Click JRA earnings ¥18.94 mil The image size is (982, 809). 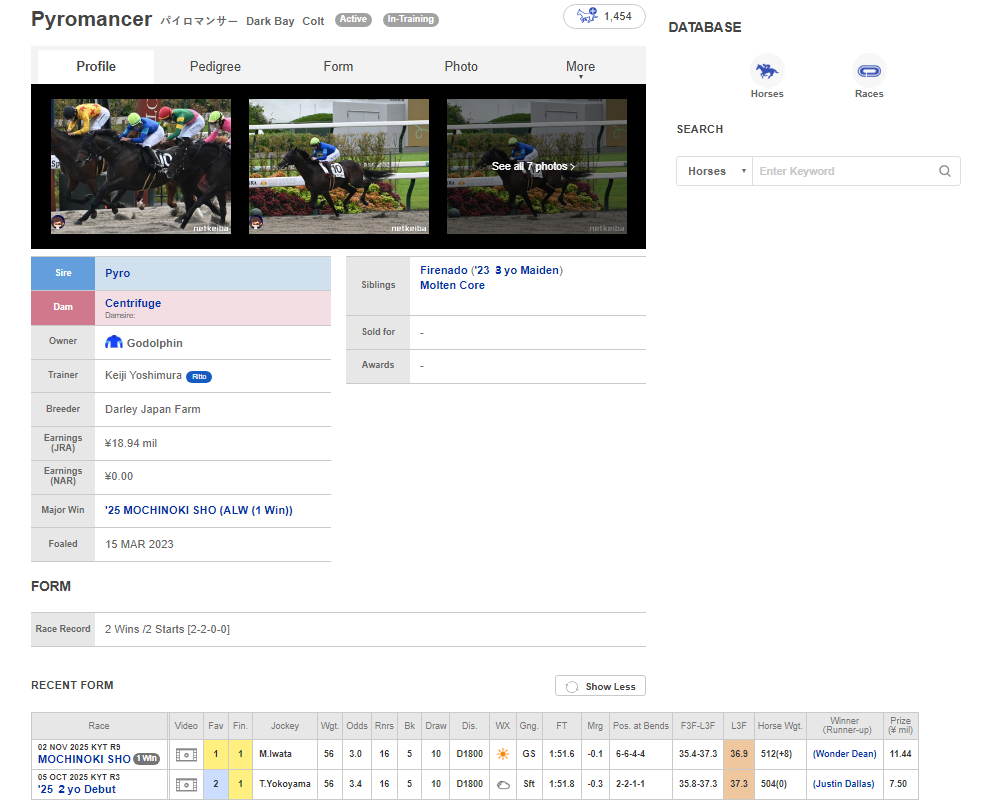[131, 443]
